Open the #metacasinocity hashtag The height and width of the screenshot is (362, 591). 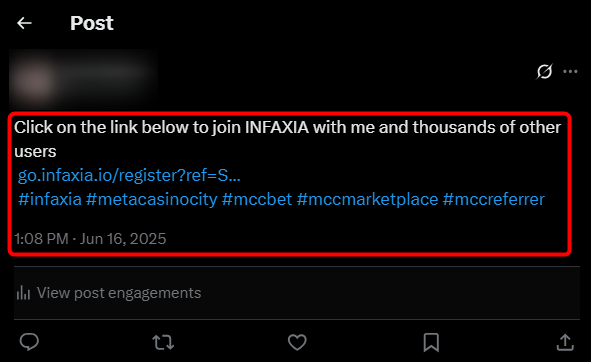(152, 199)
